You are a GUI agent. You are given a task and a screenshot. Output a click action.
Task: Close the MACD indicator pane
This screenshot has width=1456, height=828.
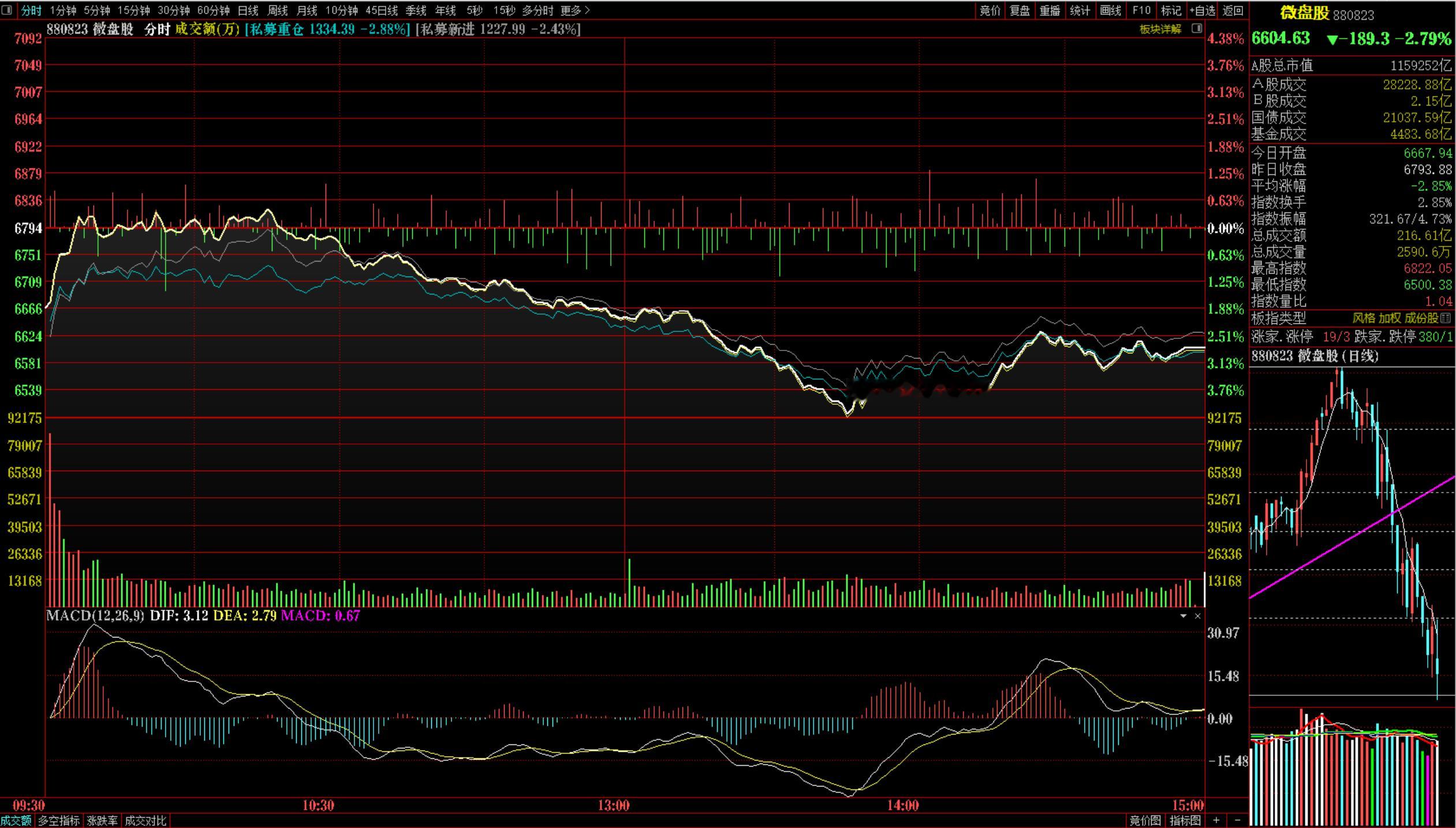click(x=1197, y=616)
